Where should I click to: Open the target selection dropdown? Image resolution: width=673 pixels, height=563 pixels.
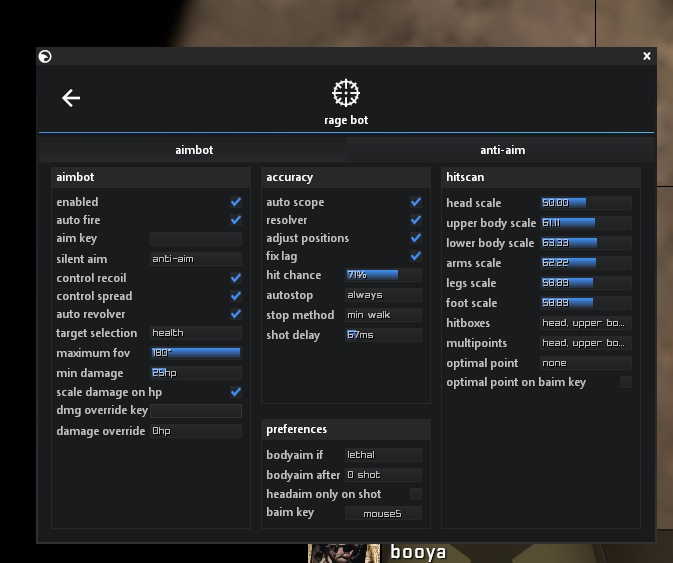[195, 333]
